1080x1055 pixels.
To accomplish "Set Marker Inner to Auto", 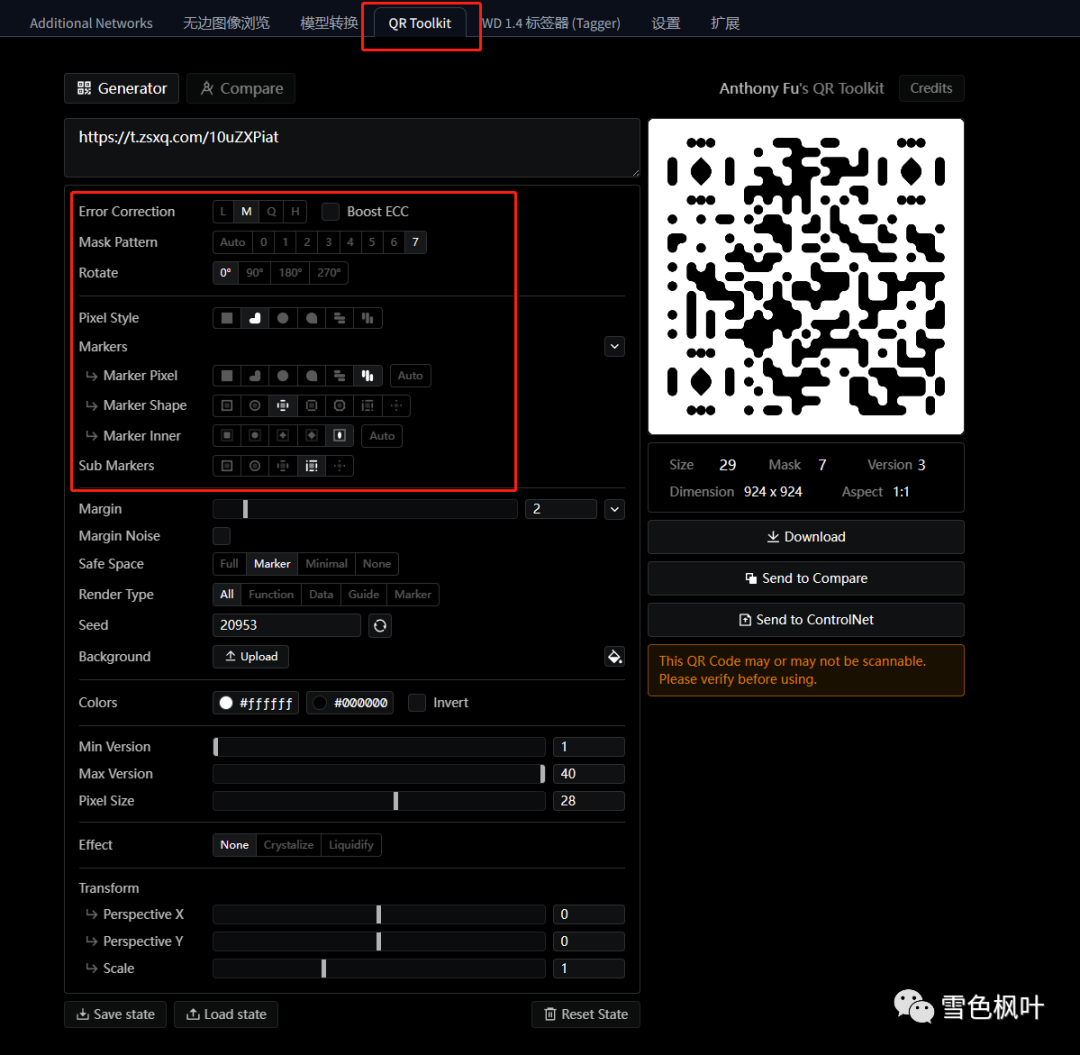I will click(382, 436).
